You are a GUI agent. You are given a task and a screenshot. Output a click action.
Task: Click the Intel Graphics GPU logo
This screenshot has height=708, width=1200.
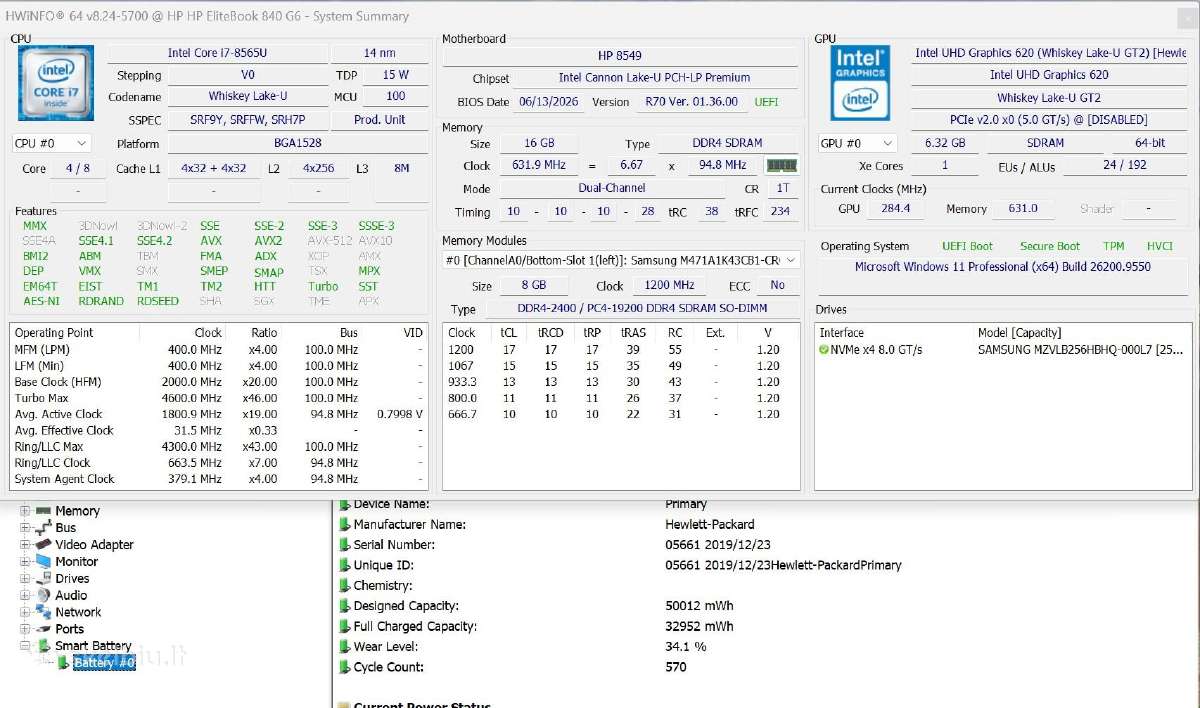pyautogui.click(x=861, y=84)
